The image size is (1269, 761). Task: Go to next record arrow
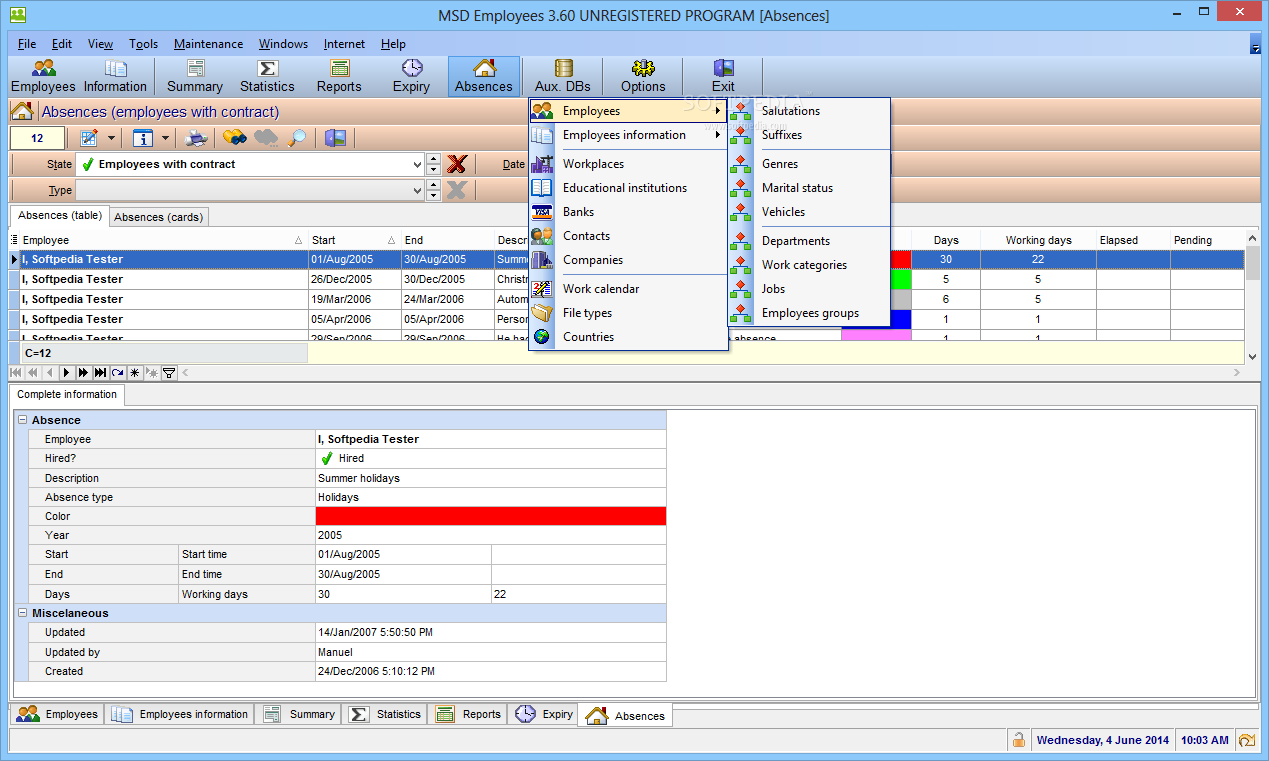(x=66, y=373)
